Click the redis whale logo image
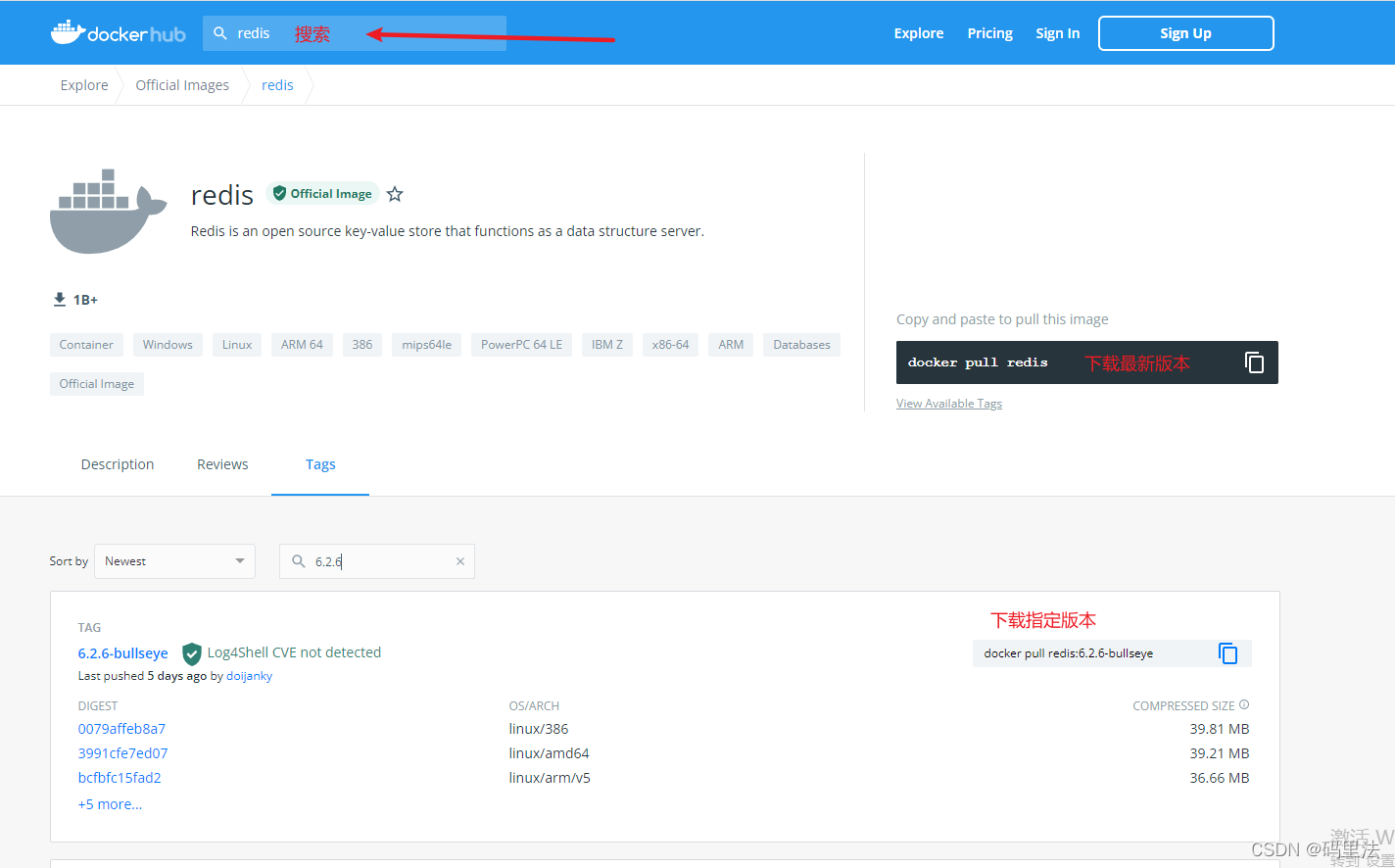This screenshot has height=868, width=1395. (108, 212)
